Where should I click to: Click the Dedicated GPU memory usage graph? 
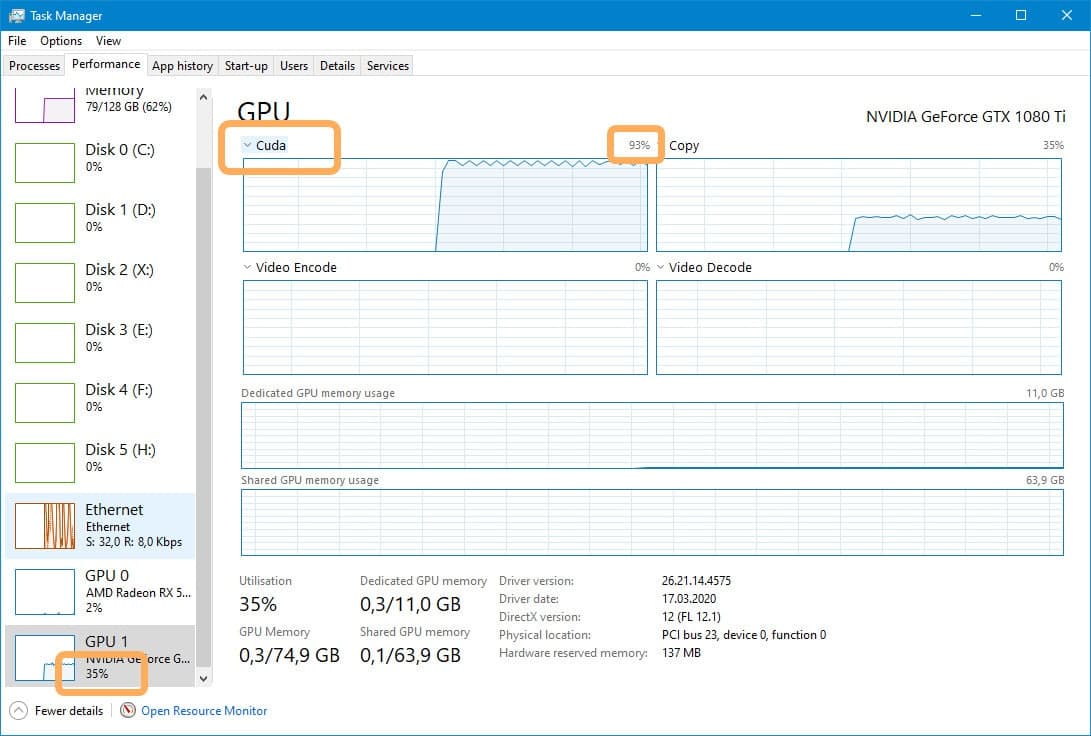click(x=652, y=435)
